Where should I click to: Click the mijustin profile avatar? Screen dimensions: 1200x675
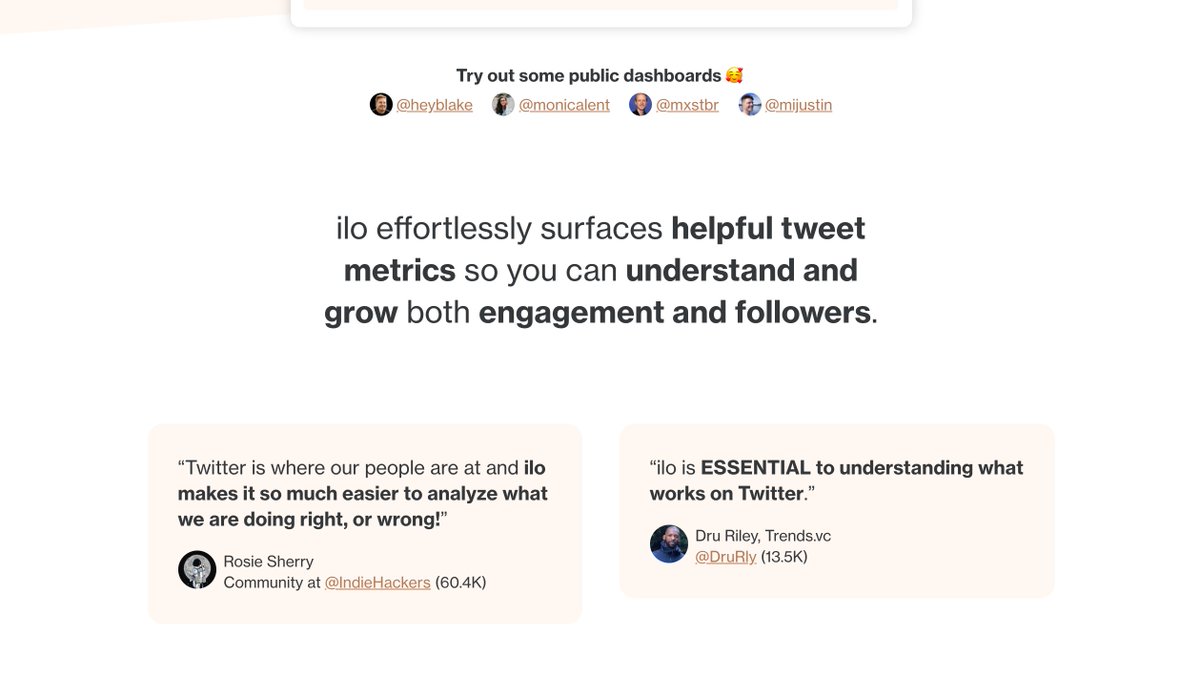click(x=750, y=105)
